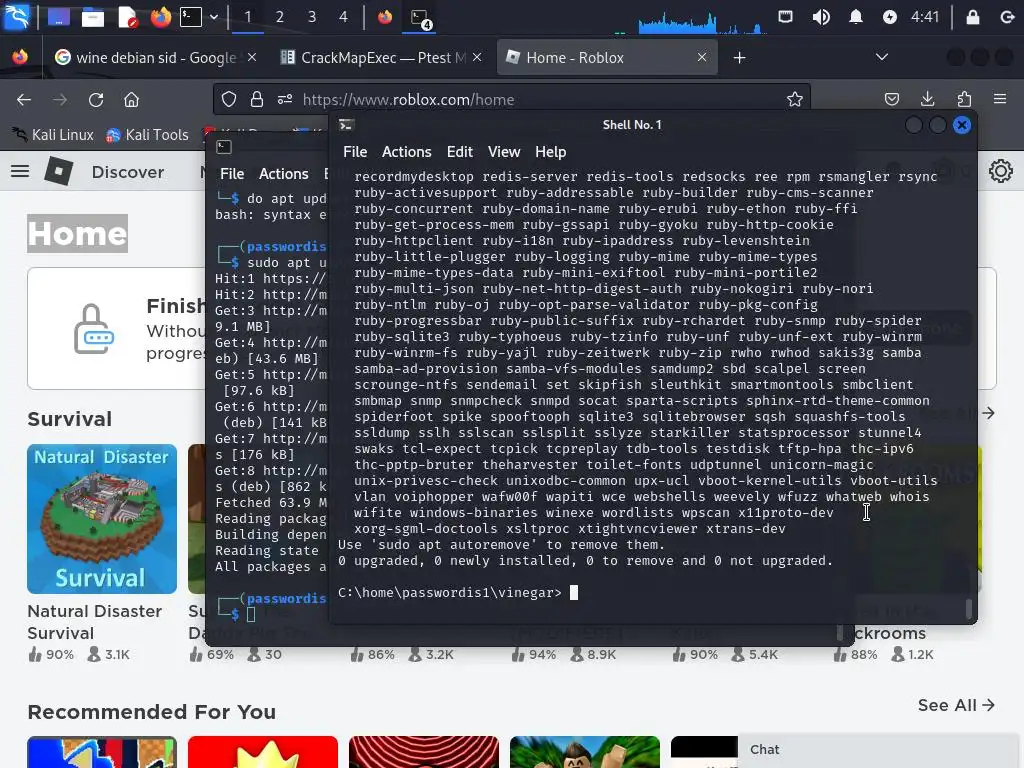Image resolution: width=1024 pixels, height=768 pixels.
Task: Switch to workspace 3
Action: [312, 17]
